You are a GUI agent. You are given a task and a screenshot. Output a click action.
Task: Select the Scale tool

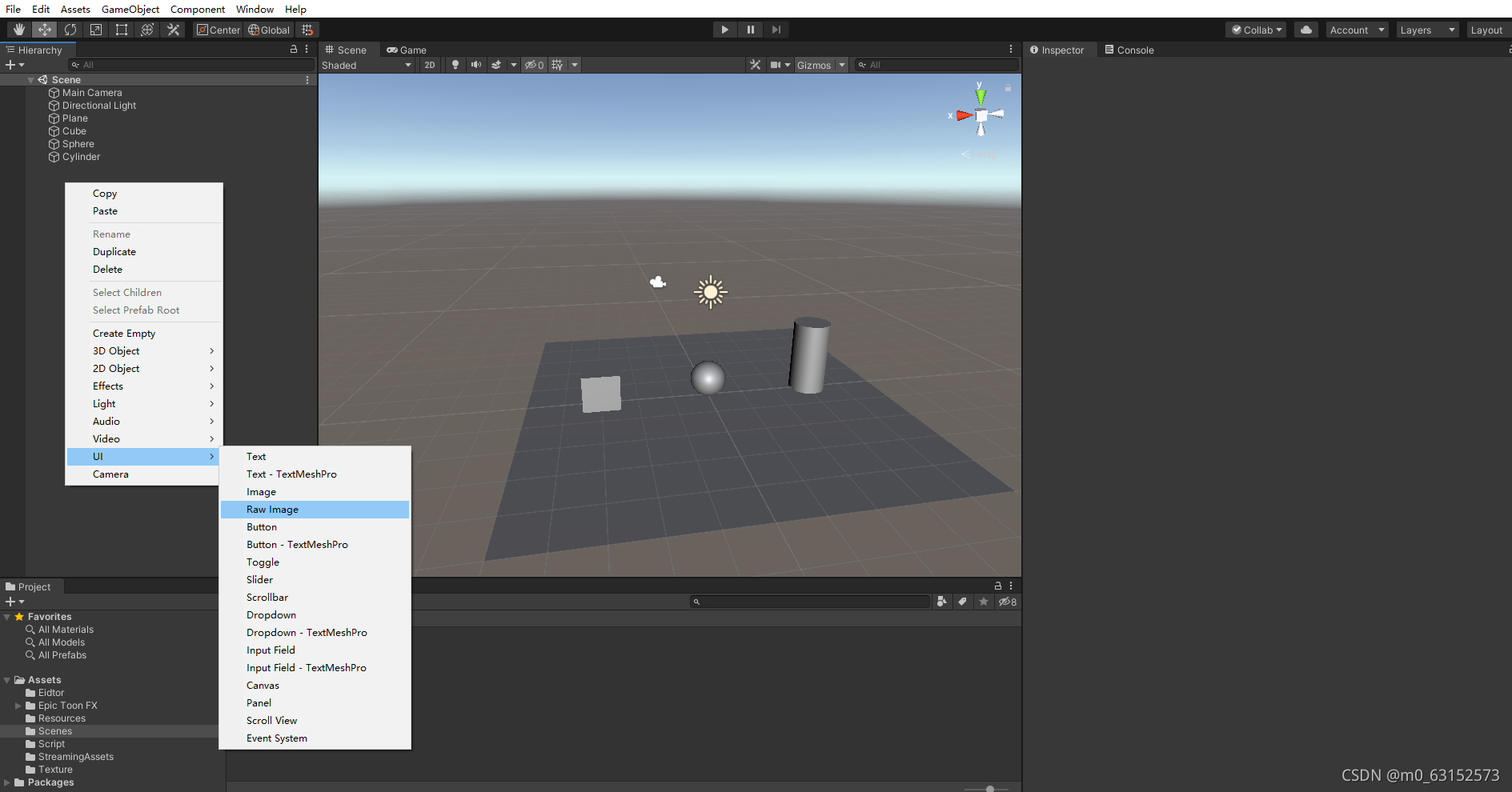tap(95, 30)
